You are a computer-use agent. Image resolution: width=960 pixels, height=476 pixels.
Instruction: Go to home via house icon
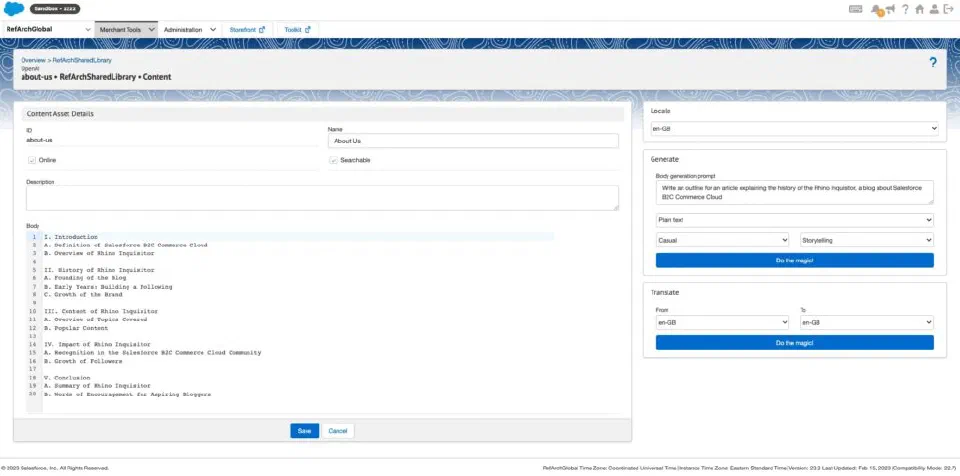pos(920,9)
